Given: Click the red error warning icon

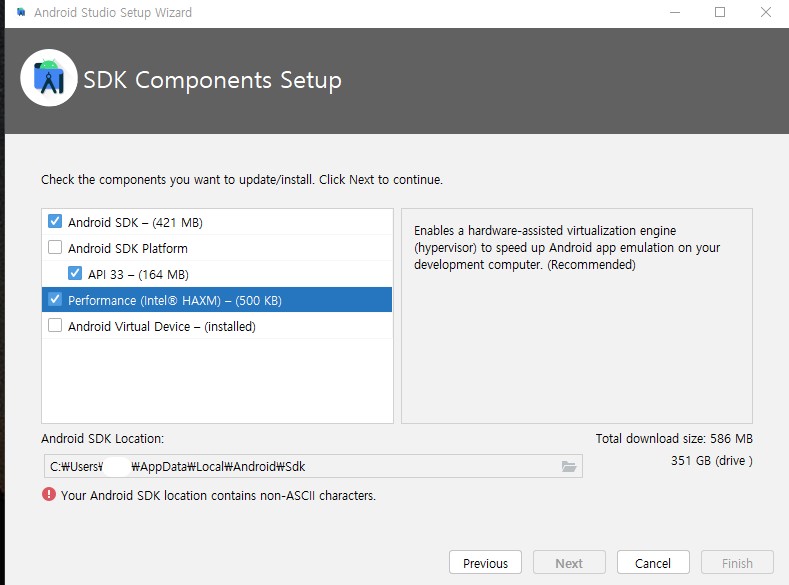Looking at the screenshot, I should click(x=49, y=494).
